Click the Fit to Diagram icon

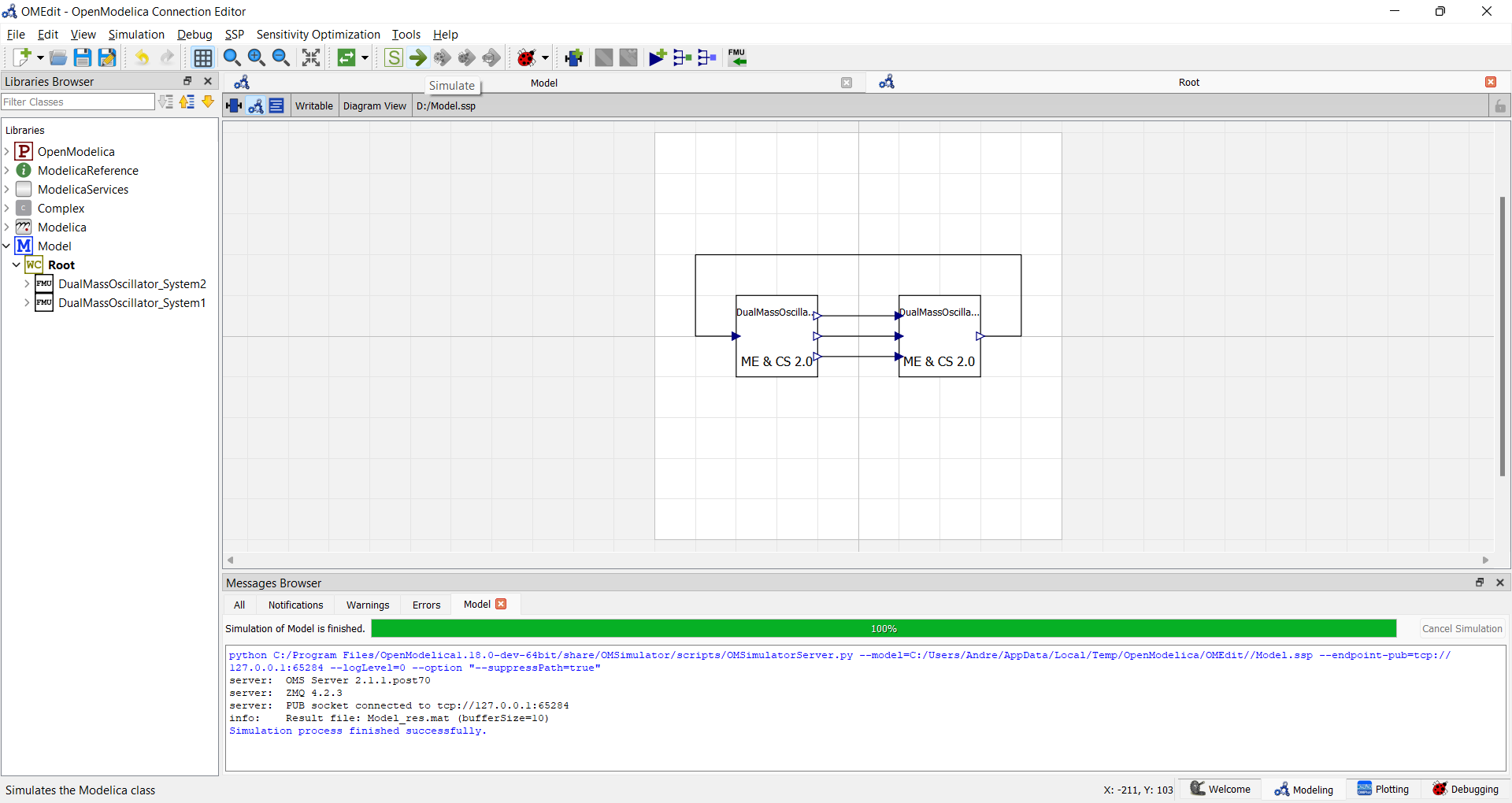click(x=311, y=57)
